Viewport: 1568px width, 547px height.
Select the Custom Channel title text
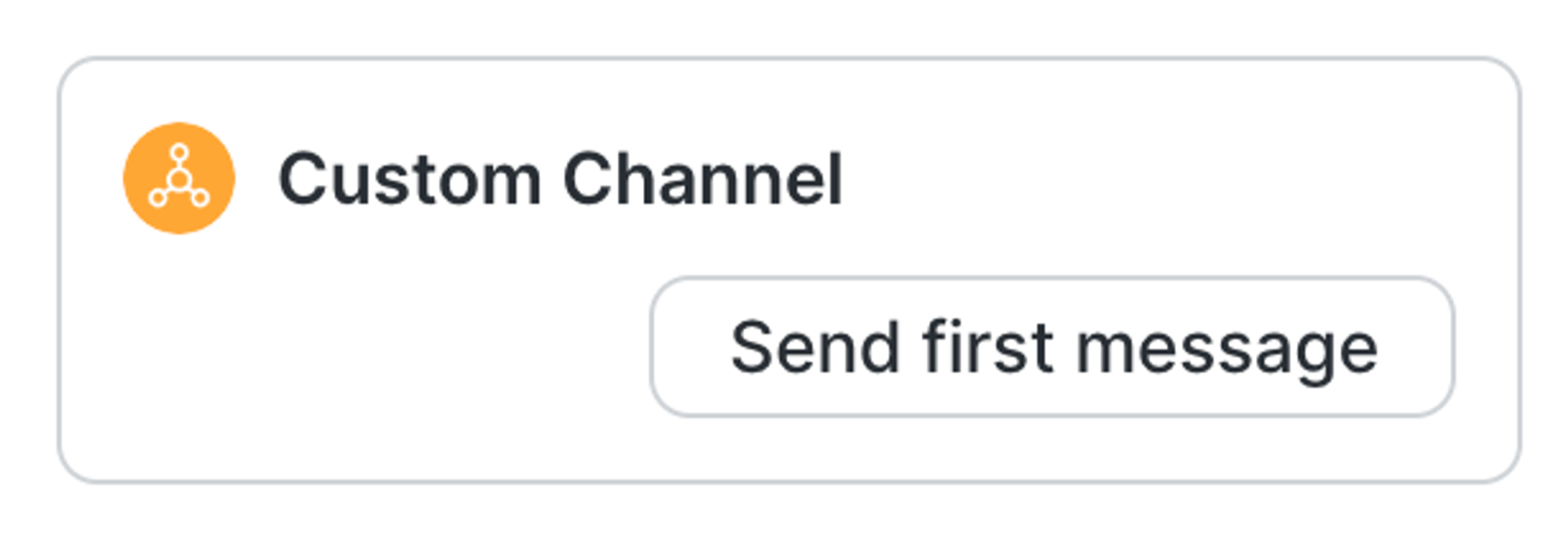(560, 179)
